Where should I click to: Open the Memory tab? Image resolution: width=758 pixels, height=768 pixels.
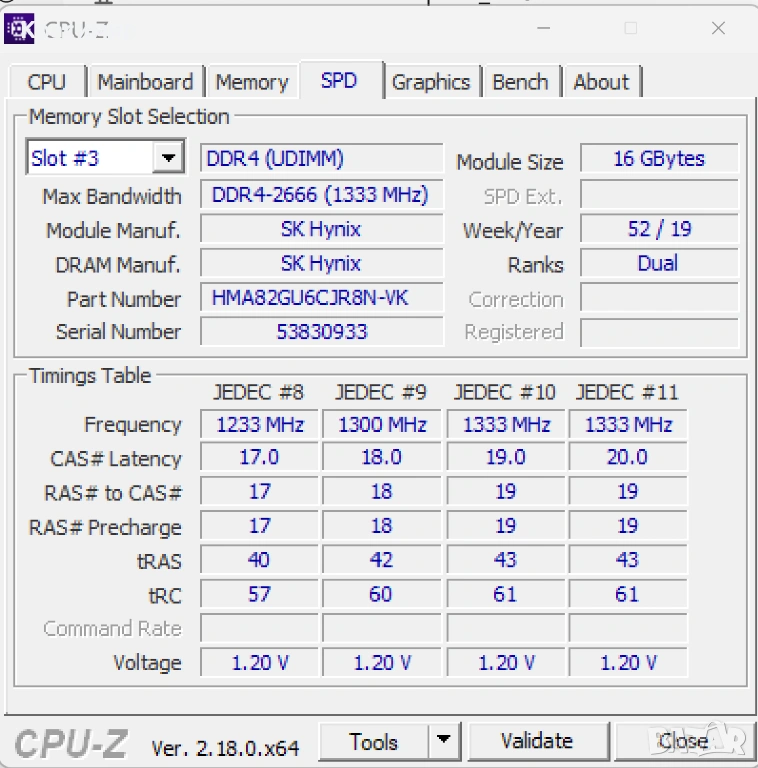(252, 82)
